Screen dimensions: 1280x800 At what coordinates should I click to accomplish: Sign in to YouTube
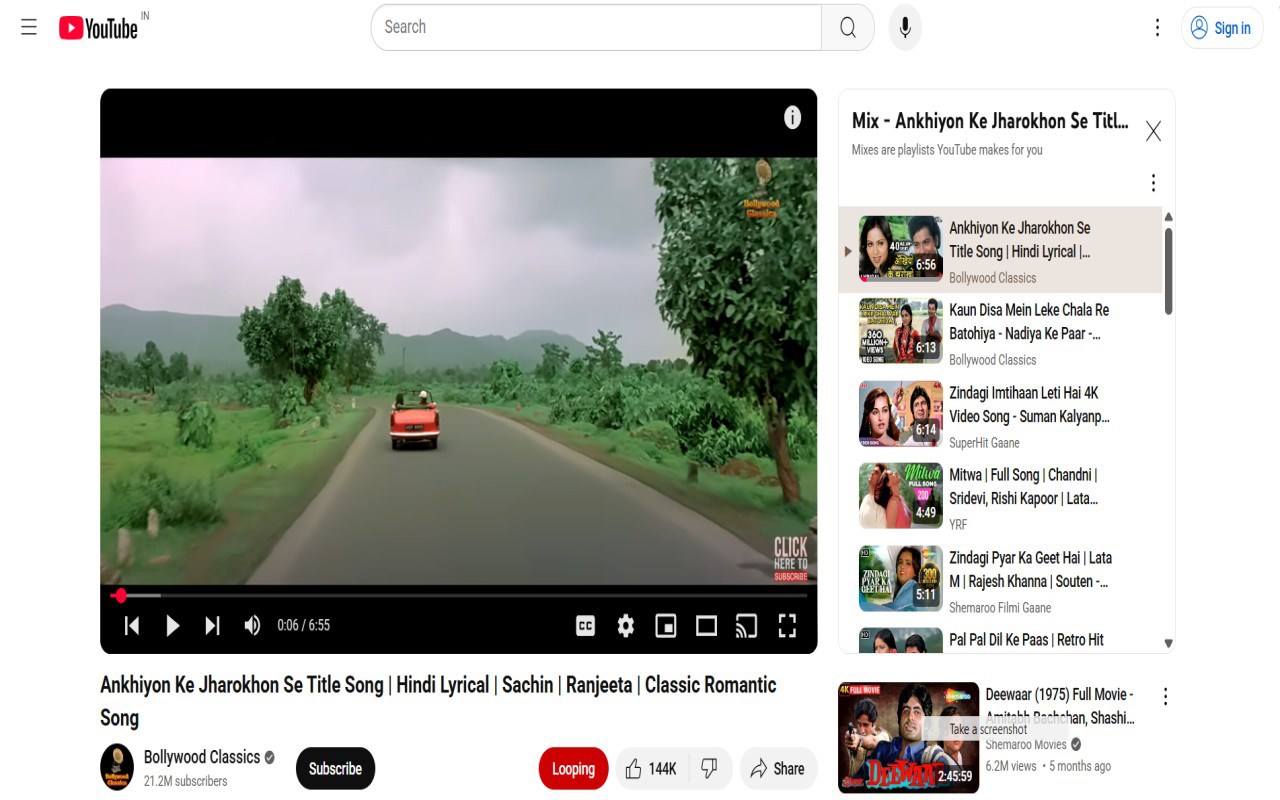click(1222, 28)
